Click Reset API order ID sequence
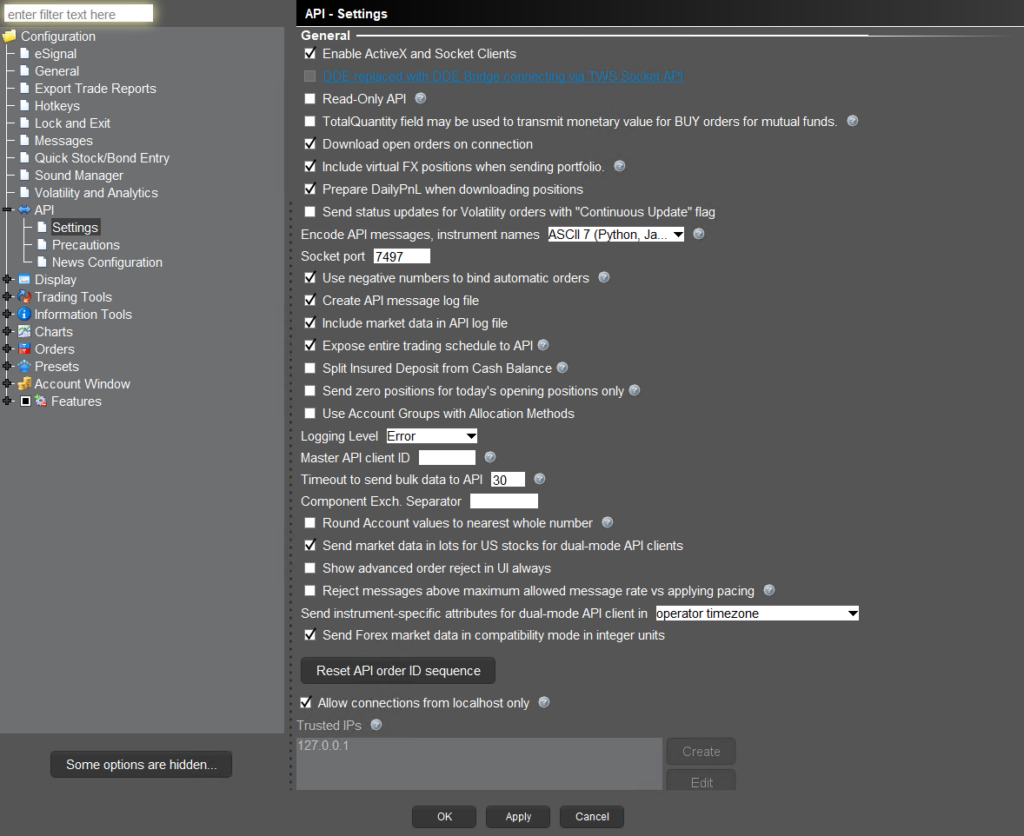Image resolution: width=1024 pixels, height=836 pixels. (x=397, y=670)
